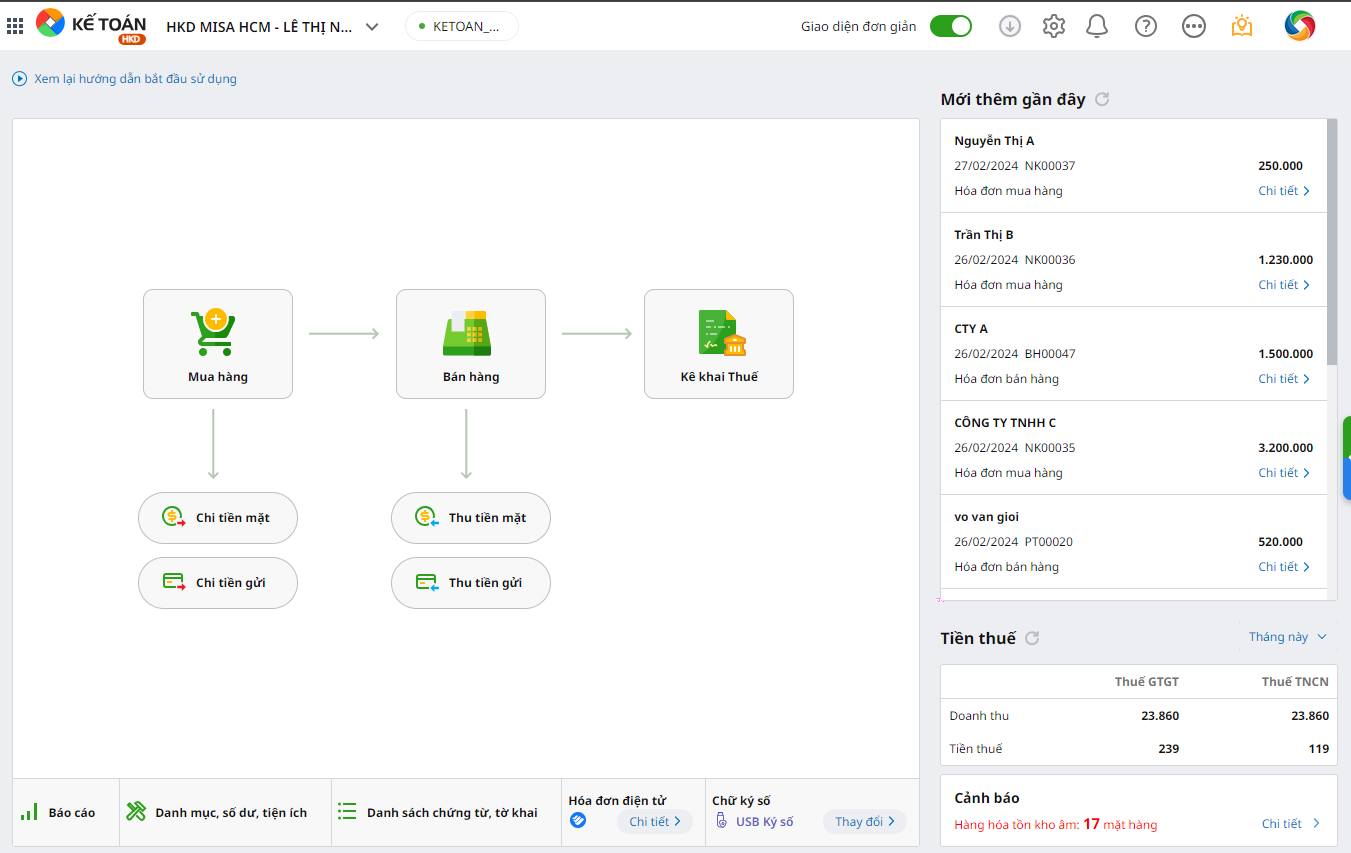This screenshot has width=1351, height=853.
Task: Open Danh sách chứng từ, tờ khai
Action: tap(446, 813)
